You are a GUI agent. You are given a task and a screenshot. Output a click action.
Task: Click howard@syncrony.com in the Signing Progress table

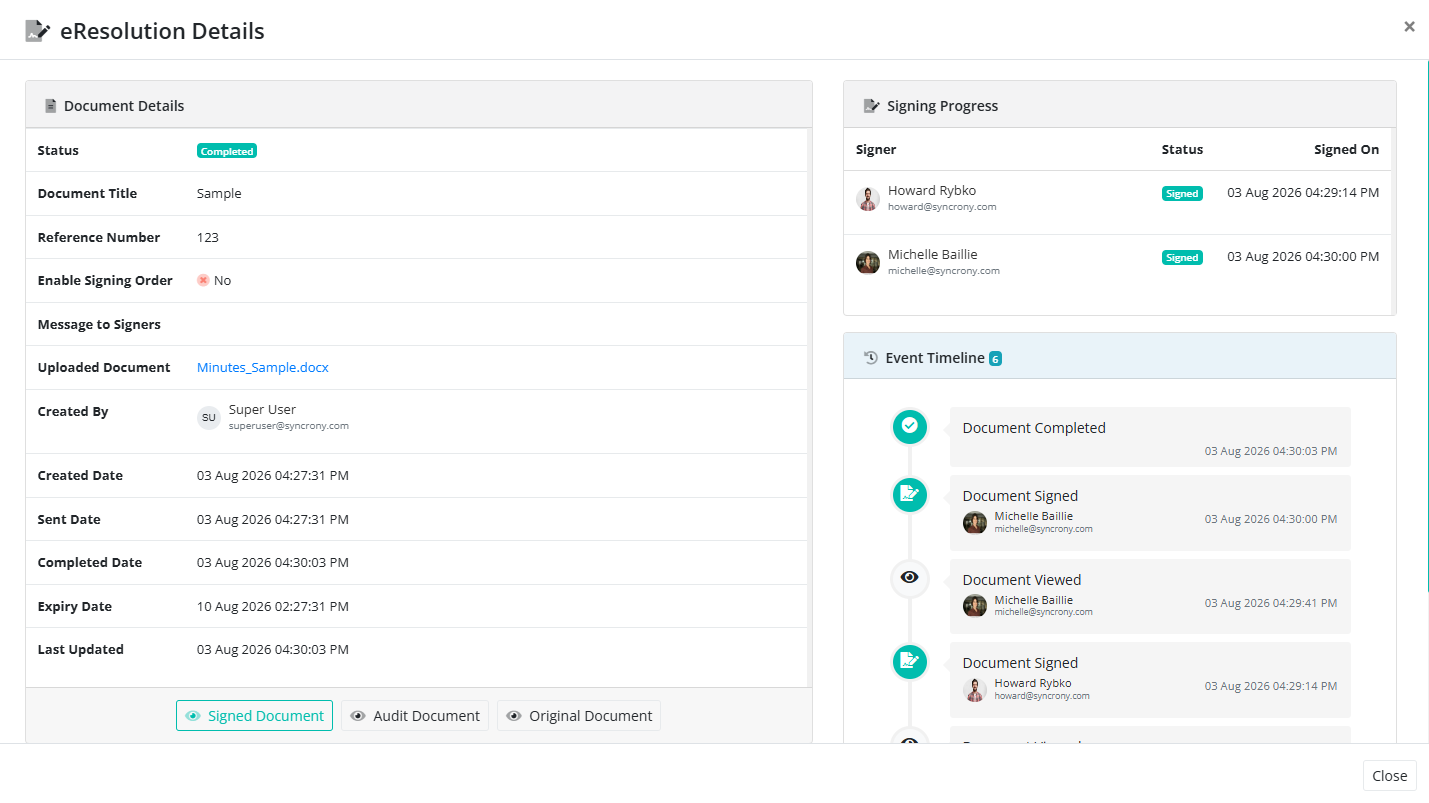[942, 207]
